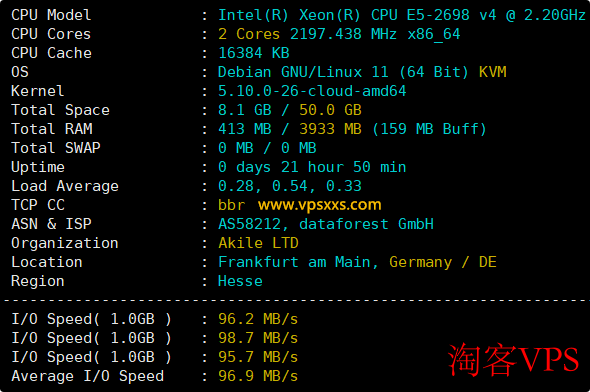Screen dimensions: 590x392
Task: Select the bbr congestion control value
Action: pyautogui.click(x=231, y=205)
